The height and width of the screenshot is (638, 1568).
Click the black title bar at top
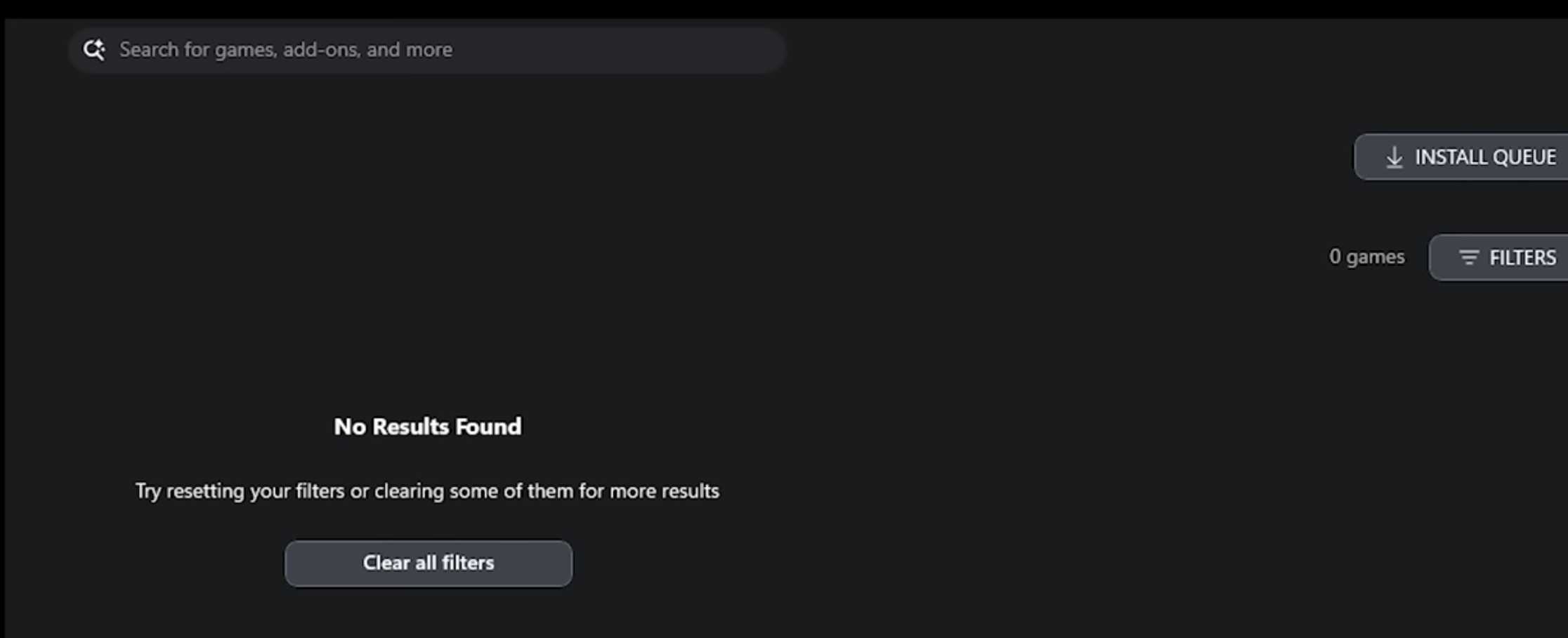click(784, 8)
